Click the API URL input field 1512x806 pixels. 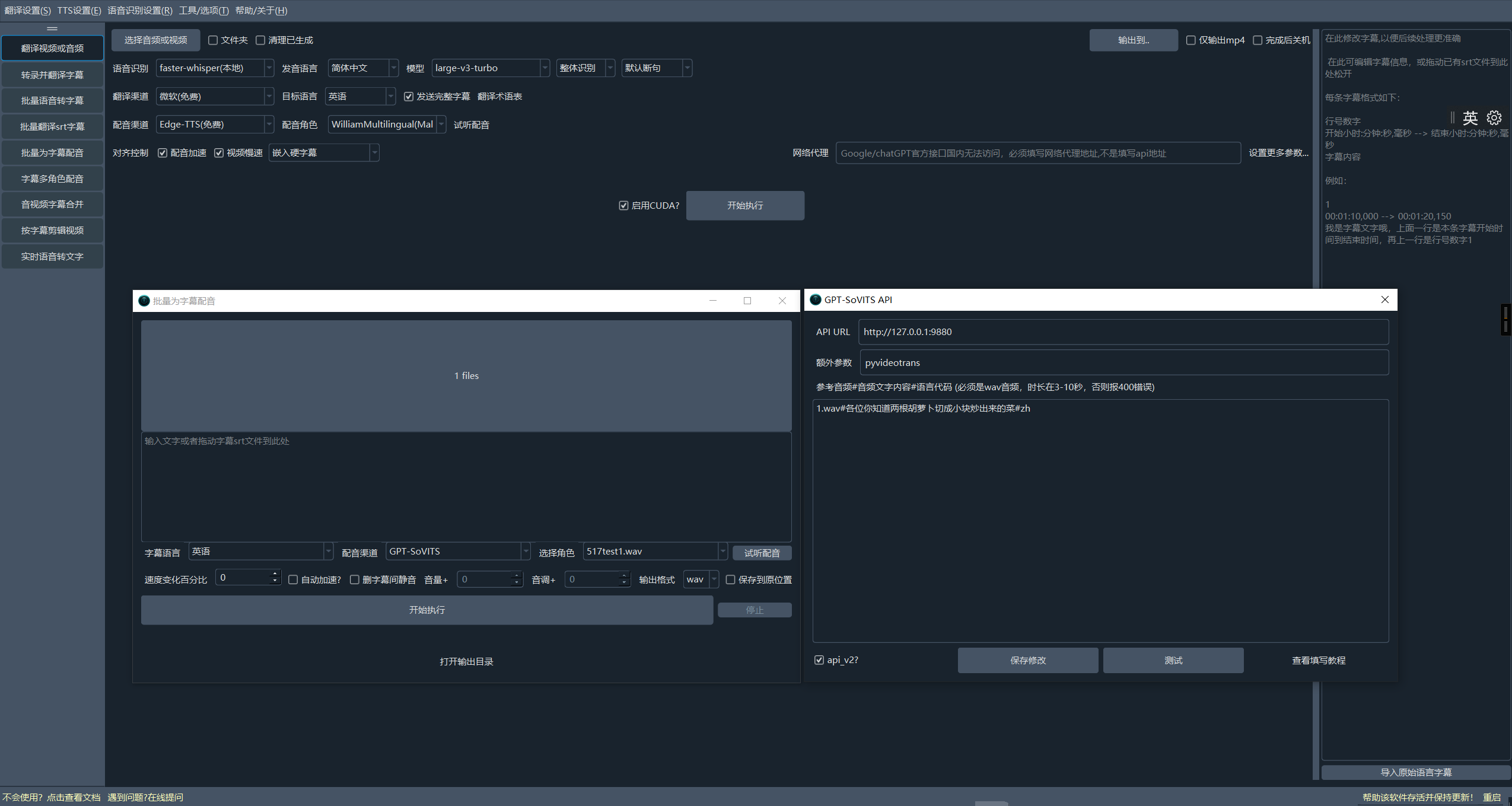point(1122,332)
